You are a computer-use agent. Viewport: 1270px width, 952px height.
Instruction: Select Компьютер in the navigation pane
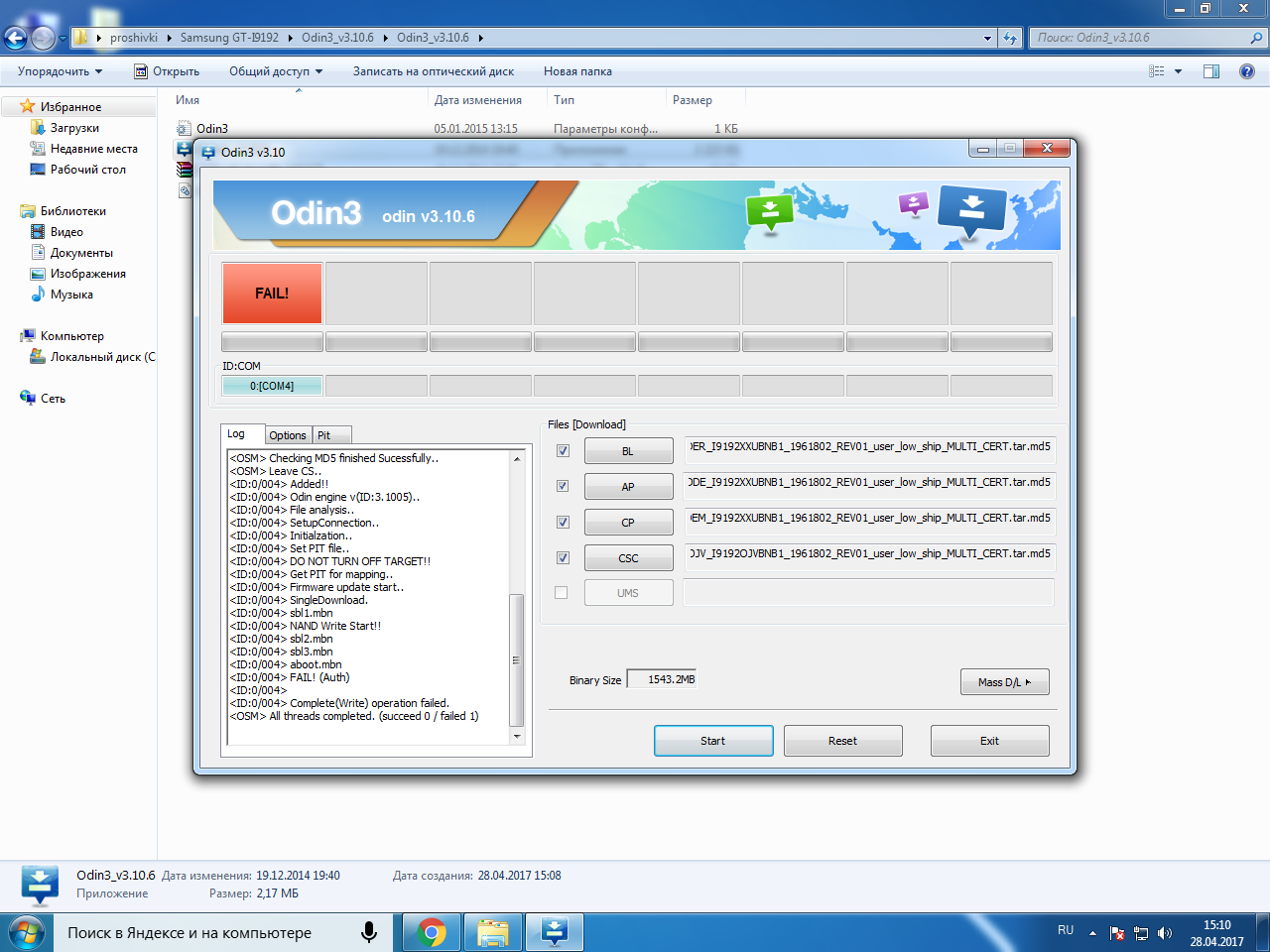pyautogui.click(x=63, y=336)
